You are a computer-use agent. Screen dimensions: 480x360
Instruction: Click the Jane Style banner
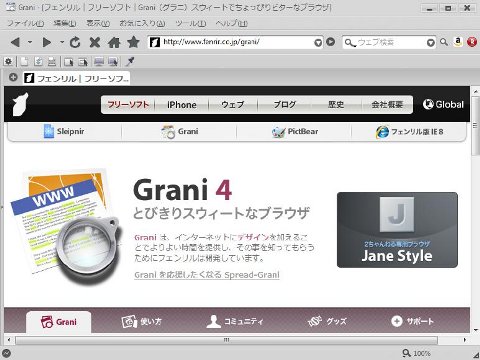tap(397, 230)
